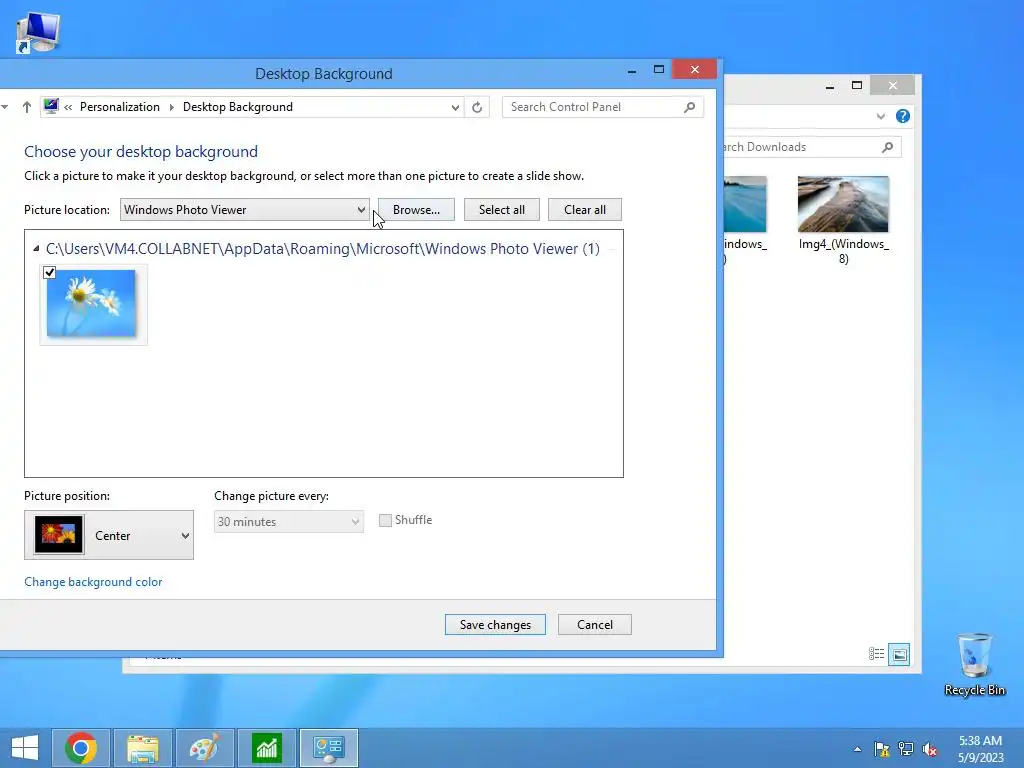Open the arrow after Personalization breadcrumb
This screenshot has width=1024, height=768.
click(172, 107)
